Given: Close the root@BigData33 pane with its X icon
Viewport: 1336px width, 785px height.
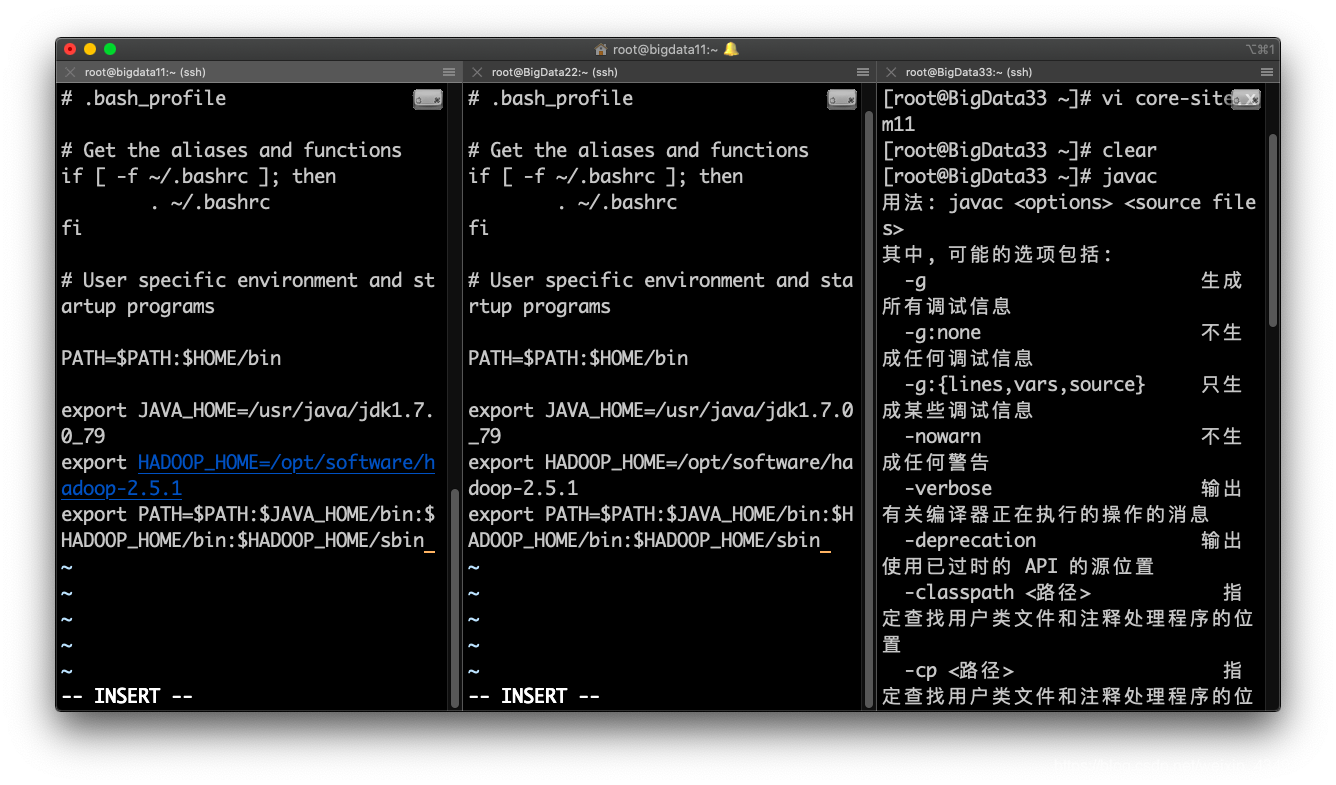Looking at the screenshot, I should pos(891,72).
